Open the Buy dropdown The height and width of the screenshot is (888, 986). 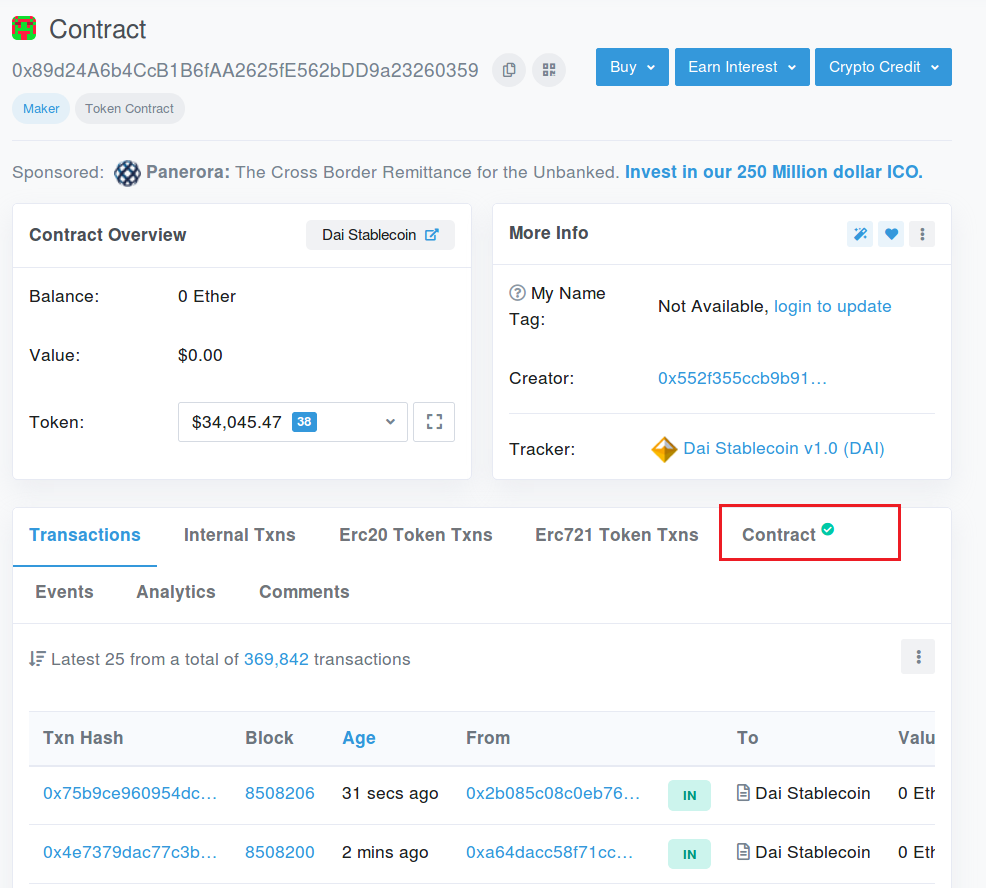click(x=632, y=67)
